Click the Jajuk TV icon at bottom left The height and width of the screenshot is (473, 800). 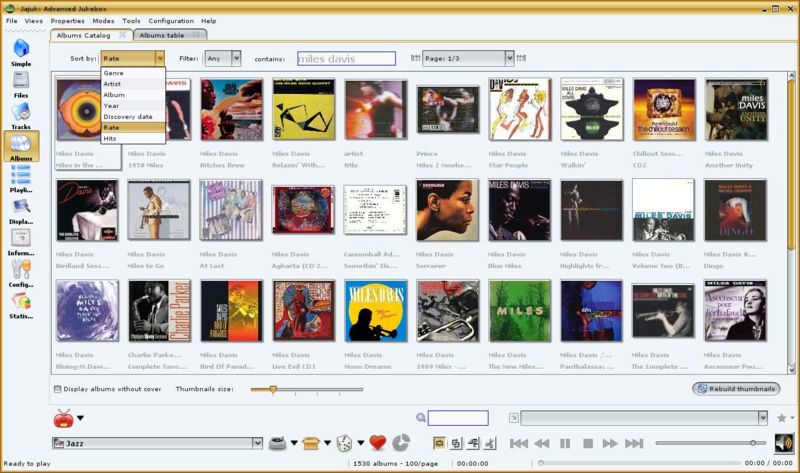pyautogui.click(x=63, y=418)
